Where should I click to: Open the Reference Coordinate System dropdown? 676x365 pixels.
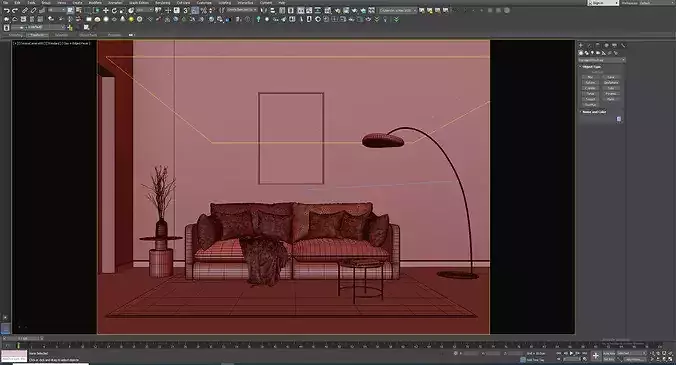(144, 10)
